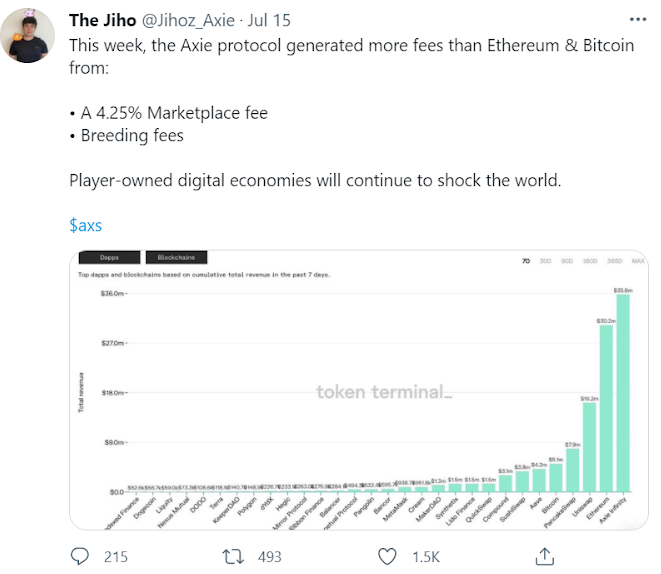Switch chart to 30D range
Image resolution: width=661 pixels, height=574 pixels.
coord(545,261)
